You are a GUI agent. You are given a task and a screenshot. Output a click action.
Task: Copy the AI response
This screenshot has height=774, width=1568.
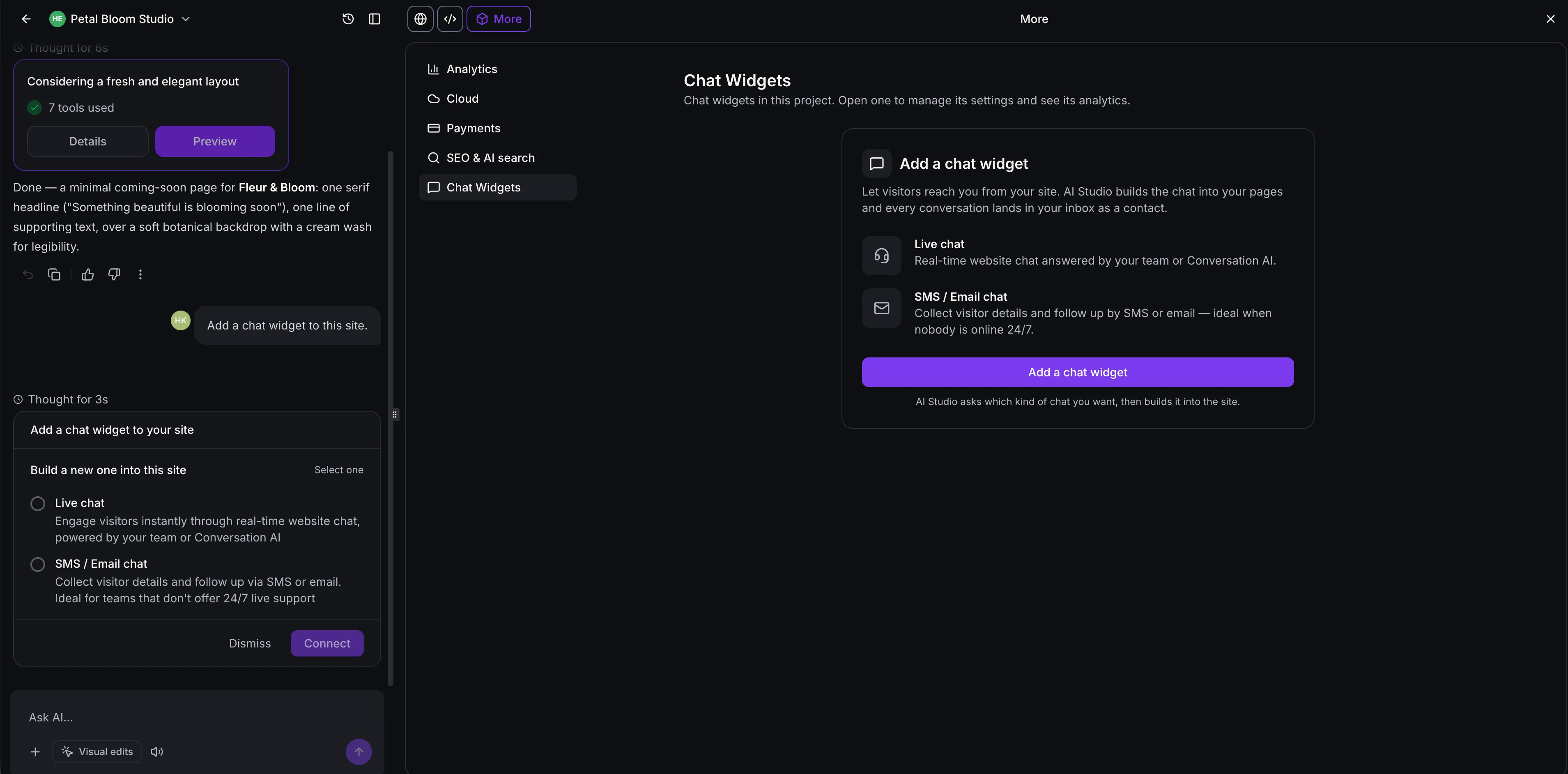54,275
